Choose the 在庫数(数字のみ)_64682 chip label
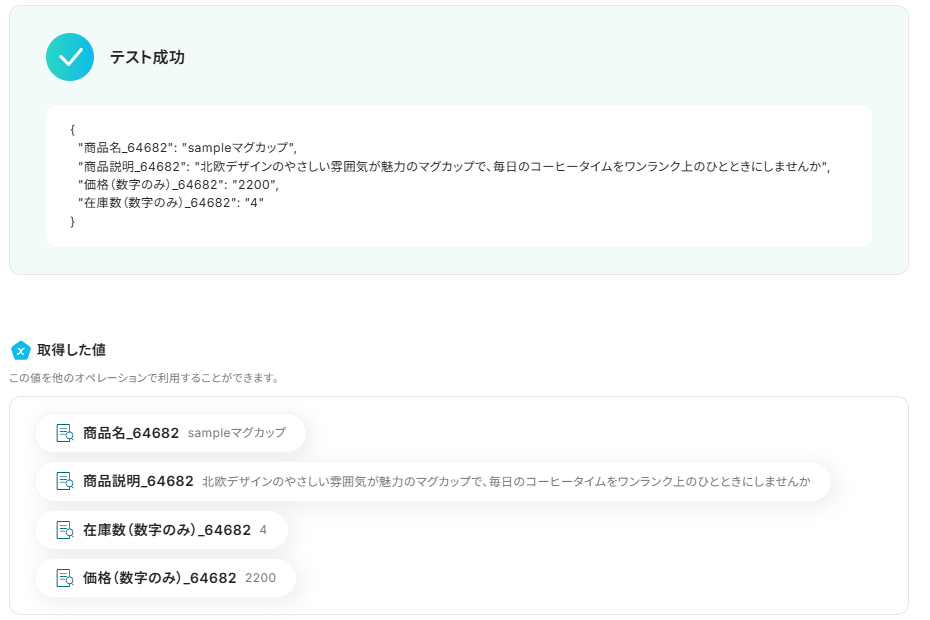The height and width of the screenshot is (620, 930). pyautogui.click(x=167, y=530)
